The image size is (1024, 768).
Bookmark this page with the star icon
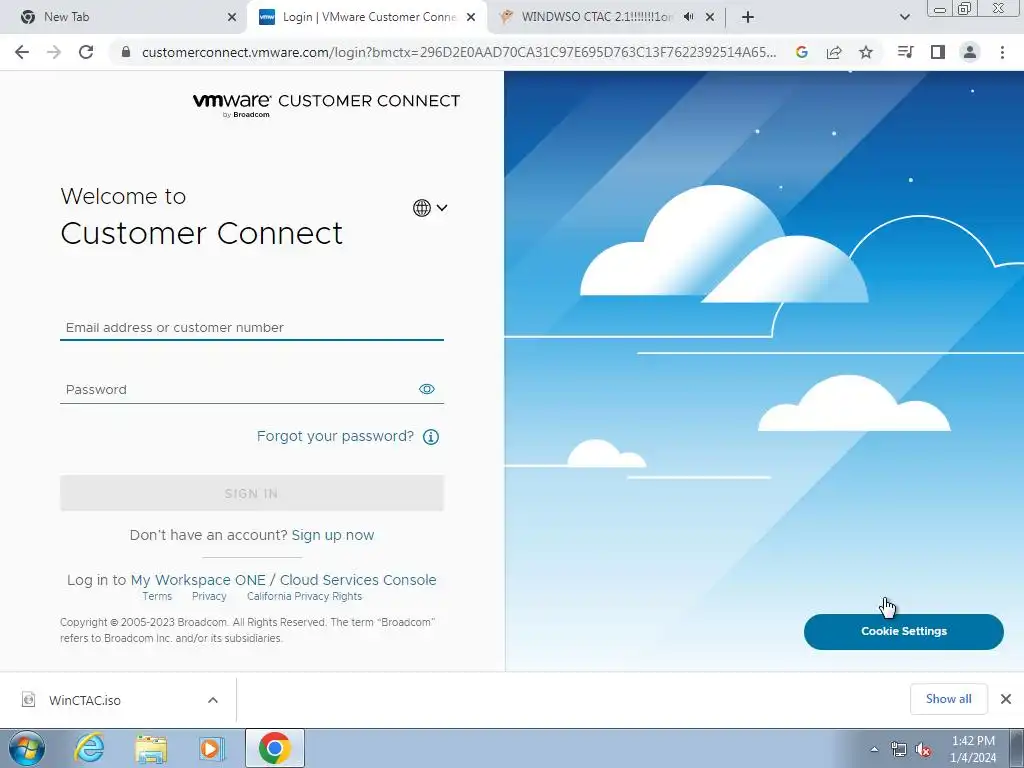point(866,52)
